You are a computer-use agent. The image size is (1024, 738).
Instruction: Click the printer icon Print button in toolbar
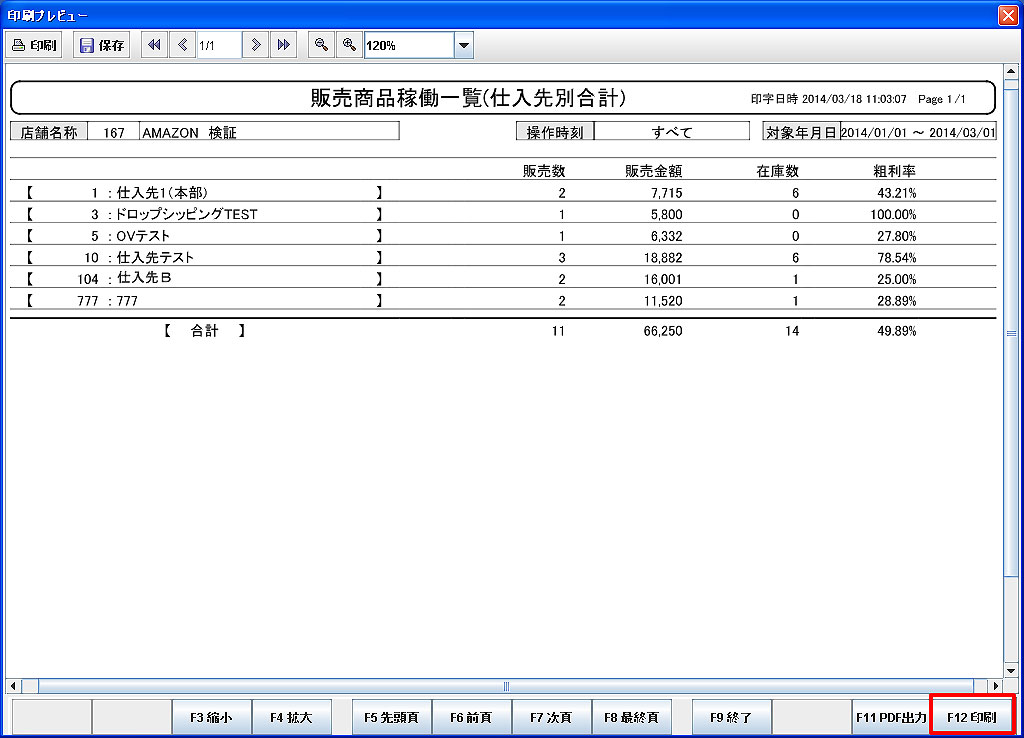coord(35,45)
